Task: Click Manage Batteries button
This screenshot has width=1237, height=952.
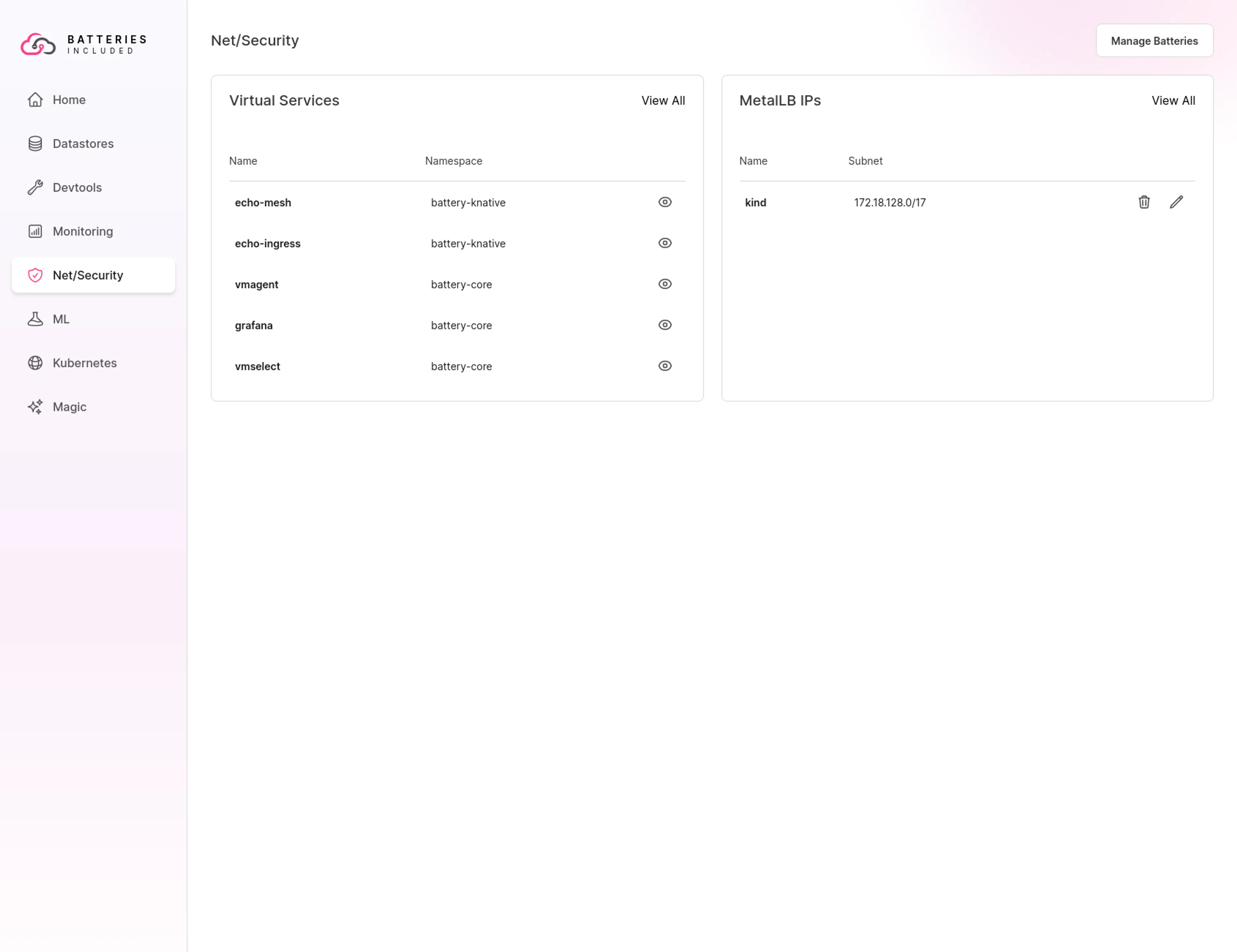Action: click(x=1154, y=41)
